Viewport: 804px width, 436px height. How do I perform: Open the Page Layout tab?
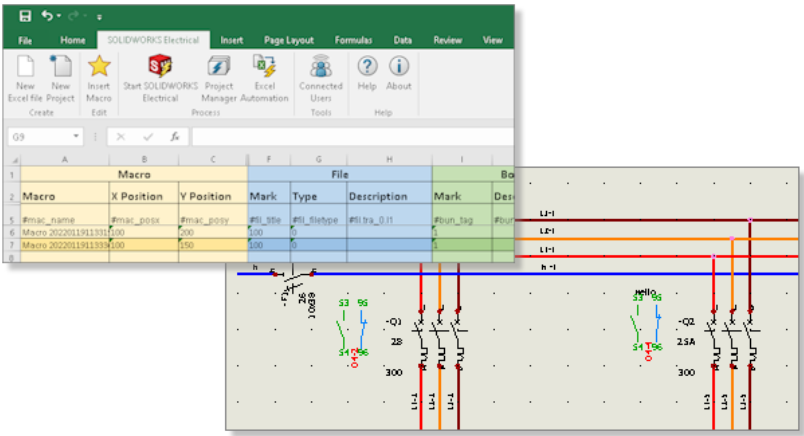coord(289,40)
